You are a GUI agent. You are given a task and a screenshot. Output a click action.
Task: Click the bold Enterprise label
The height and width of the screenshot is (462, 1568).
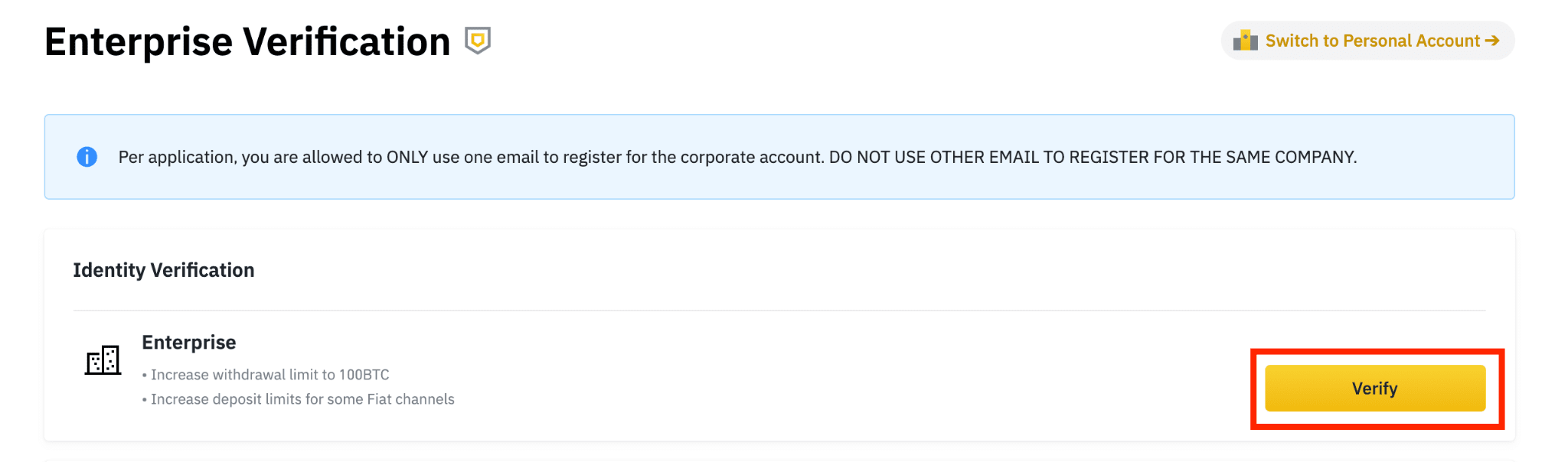189,342
